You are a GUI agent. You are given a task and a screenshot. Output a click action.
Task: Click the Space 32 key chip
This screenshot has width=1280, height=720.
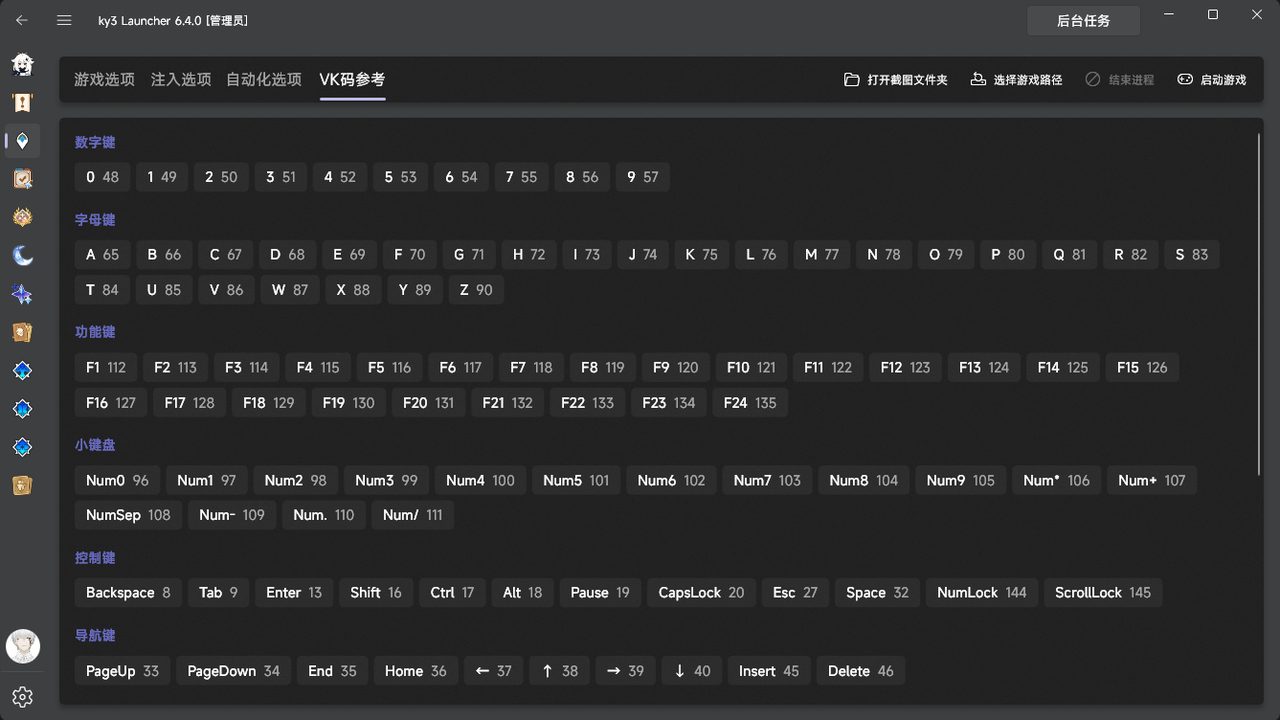pos(877,592)
